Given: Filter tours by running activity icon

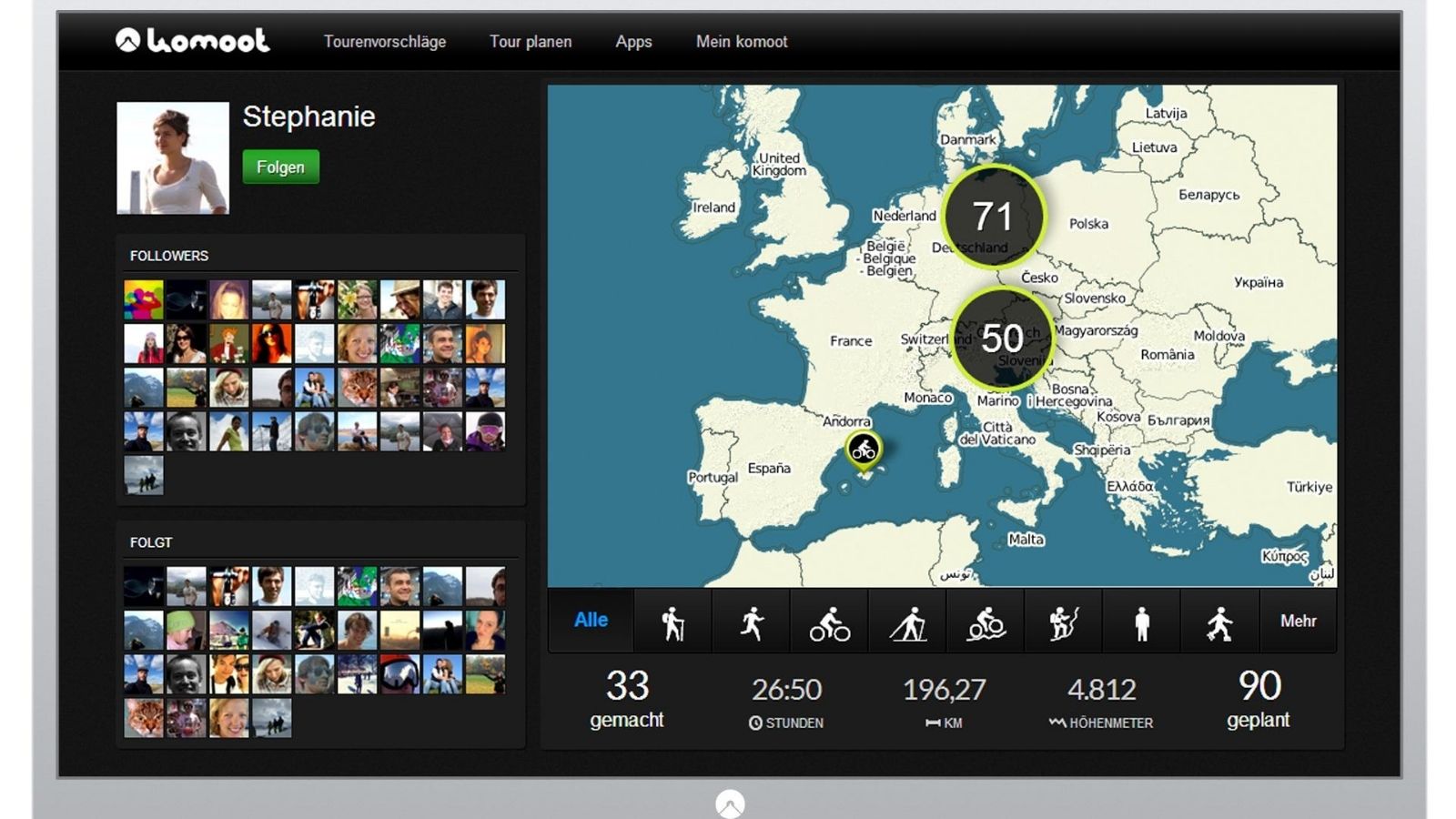Looking at the screenshot, I should click(x=752, y=622).
